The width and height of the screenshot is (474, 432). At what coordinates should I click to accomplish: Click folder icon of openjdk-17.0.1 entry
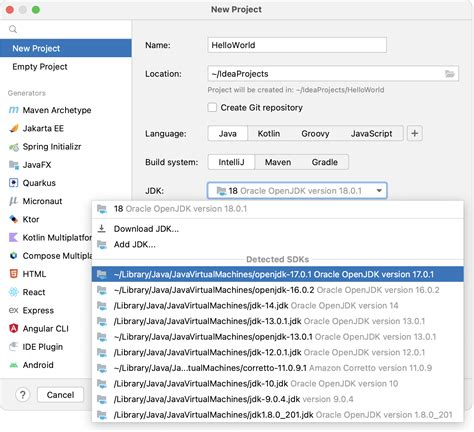click(x=102, y=274)
